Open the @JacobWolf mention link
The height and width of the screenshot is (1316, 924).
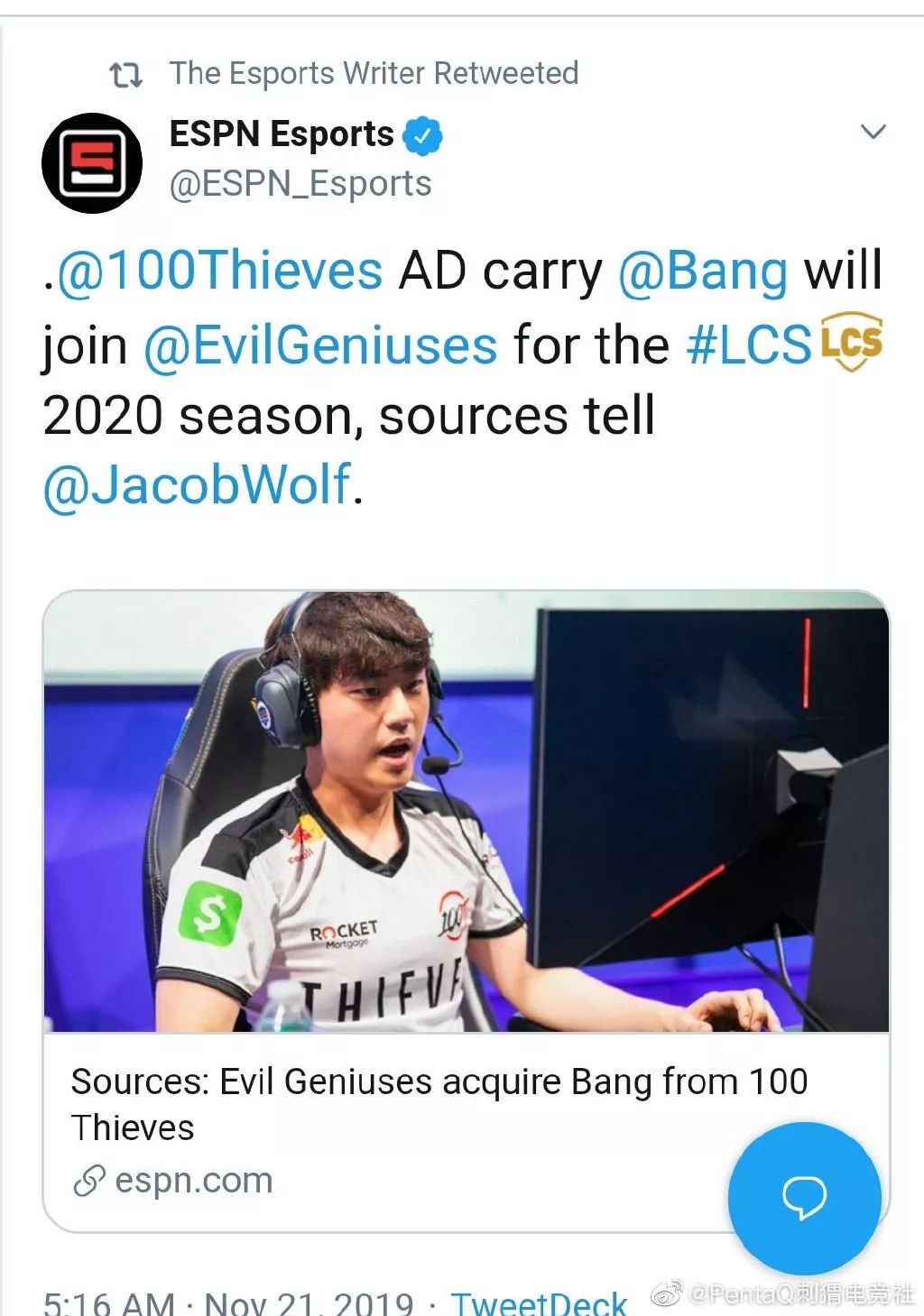(x=197, y=484)
